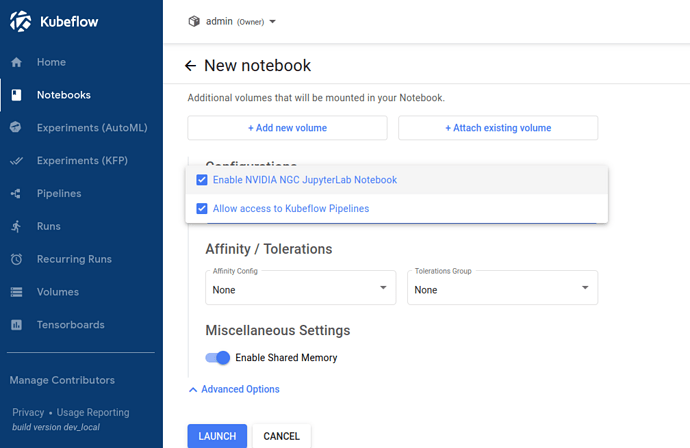
Task: Click + Attach existing volume
Action: click(498, 128)
